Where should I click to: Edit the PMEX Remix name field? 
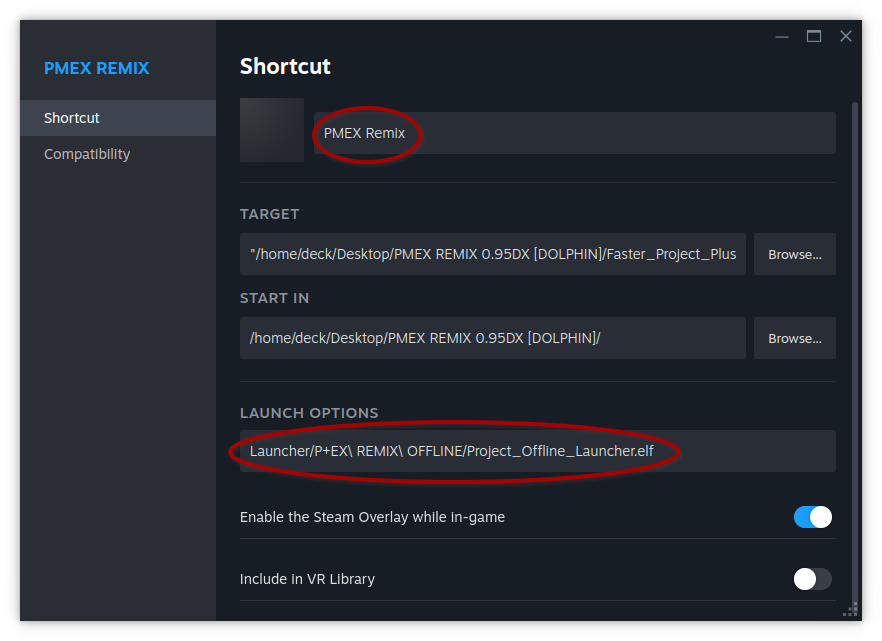(574, 133)
